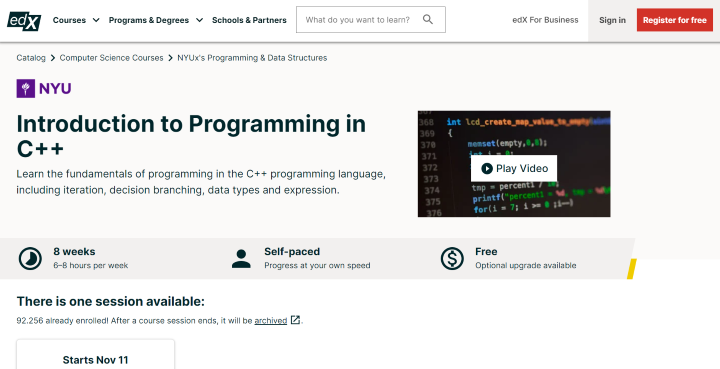Expand the Programs & Degrees chevron
The height and width of the screenshot is (369, 720).
(x=199, y=20)
